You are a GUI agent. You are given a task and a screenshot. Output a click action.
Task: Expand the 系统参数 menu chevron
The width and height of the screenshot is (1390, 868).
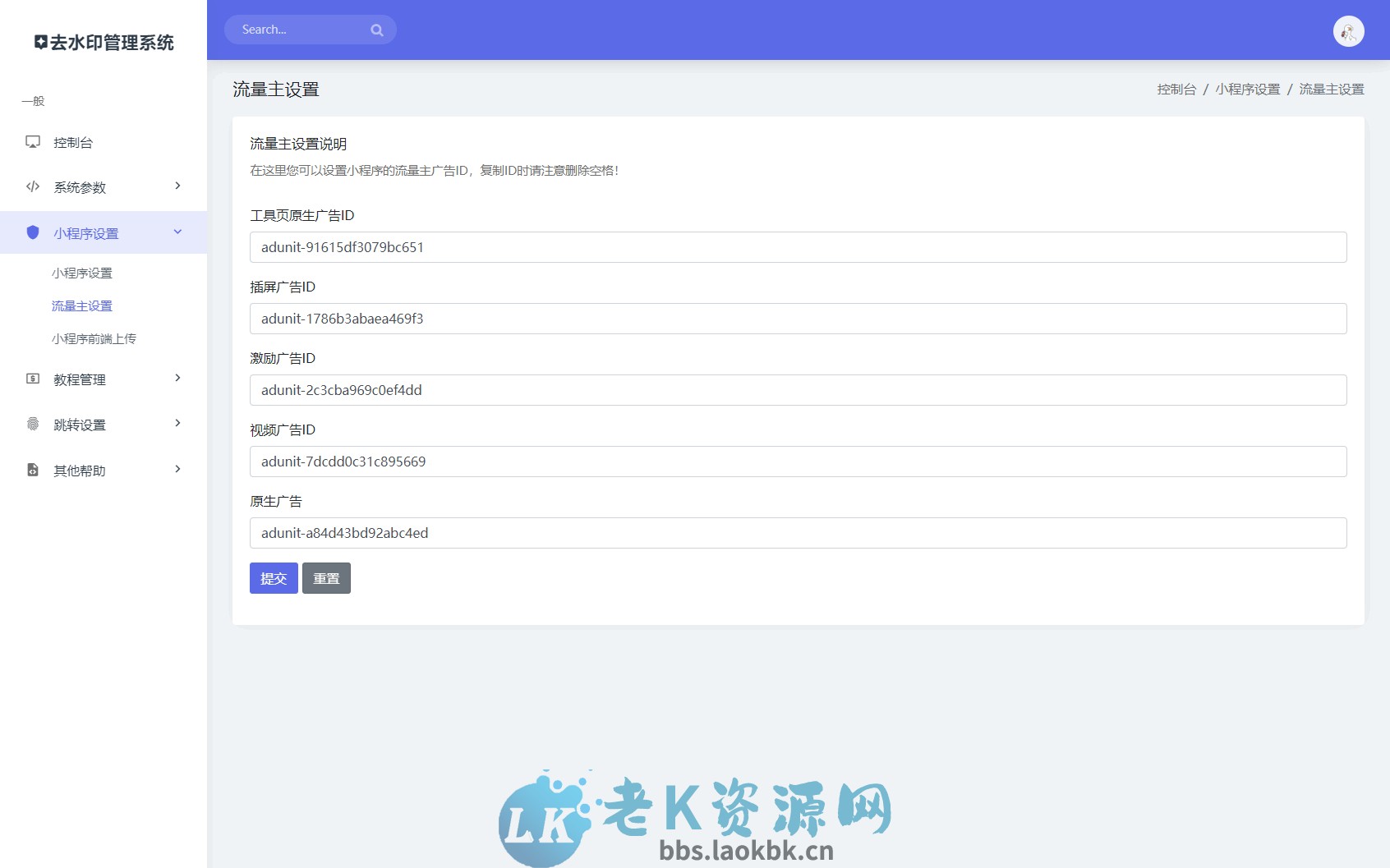click(x=176, y=186)
